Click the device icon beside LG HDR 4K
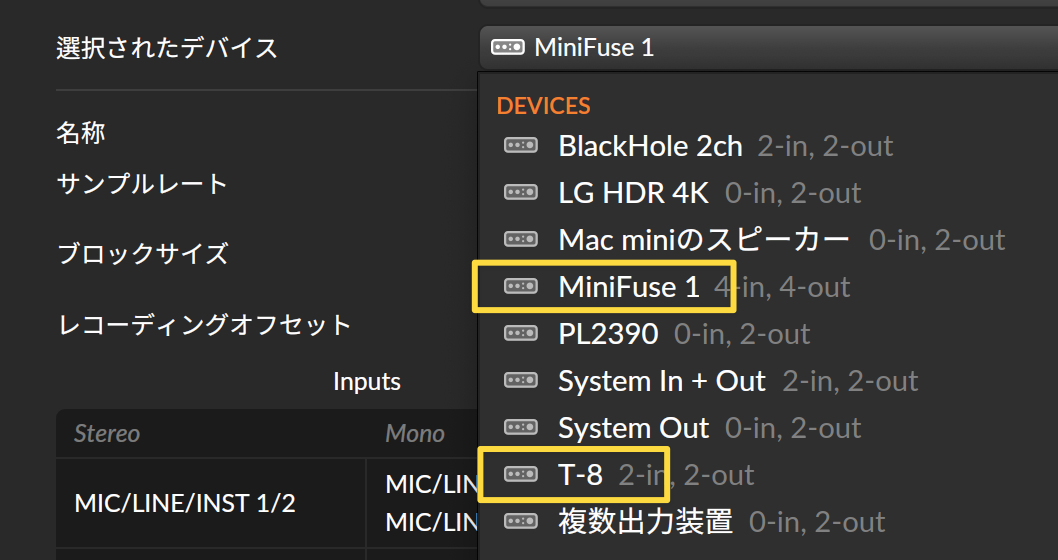This screenshot has height=560, width=1058. [521, 193]
